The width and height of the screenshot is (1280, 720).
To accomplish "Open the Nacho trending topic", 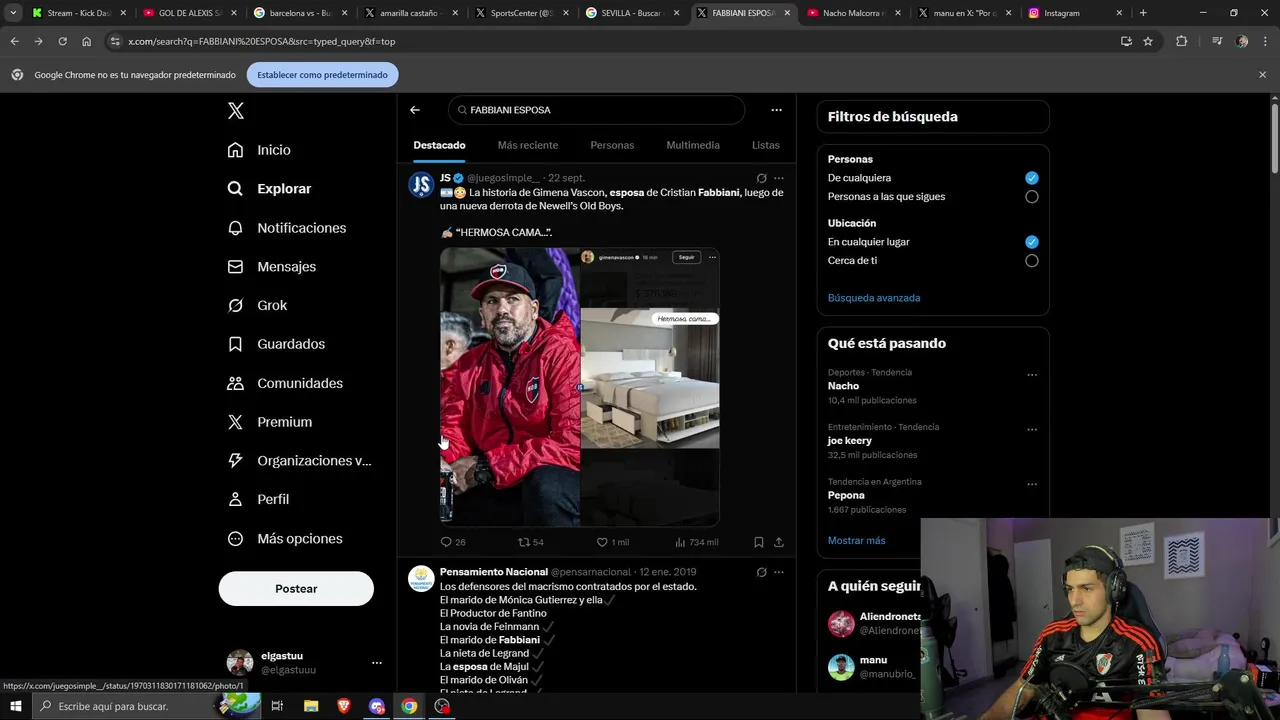I will pos(843,386).
